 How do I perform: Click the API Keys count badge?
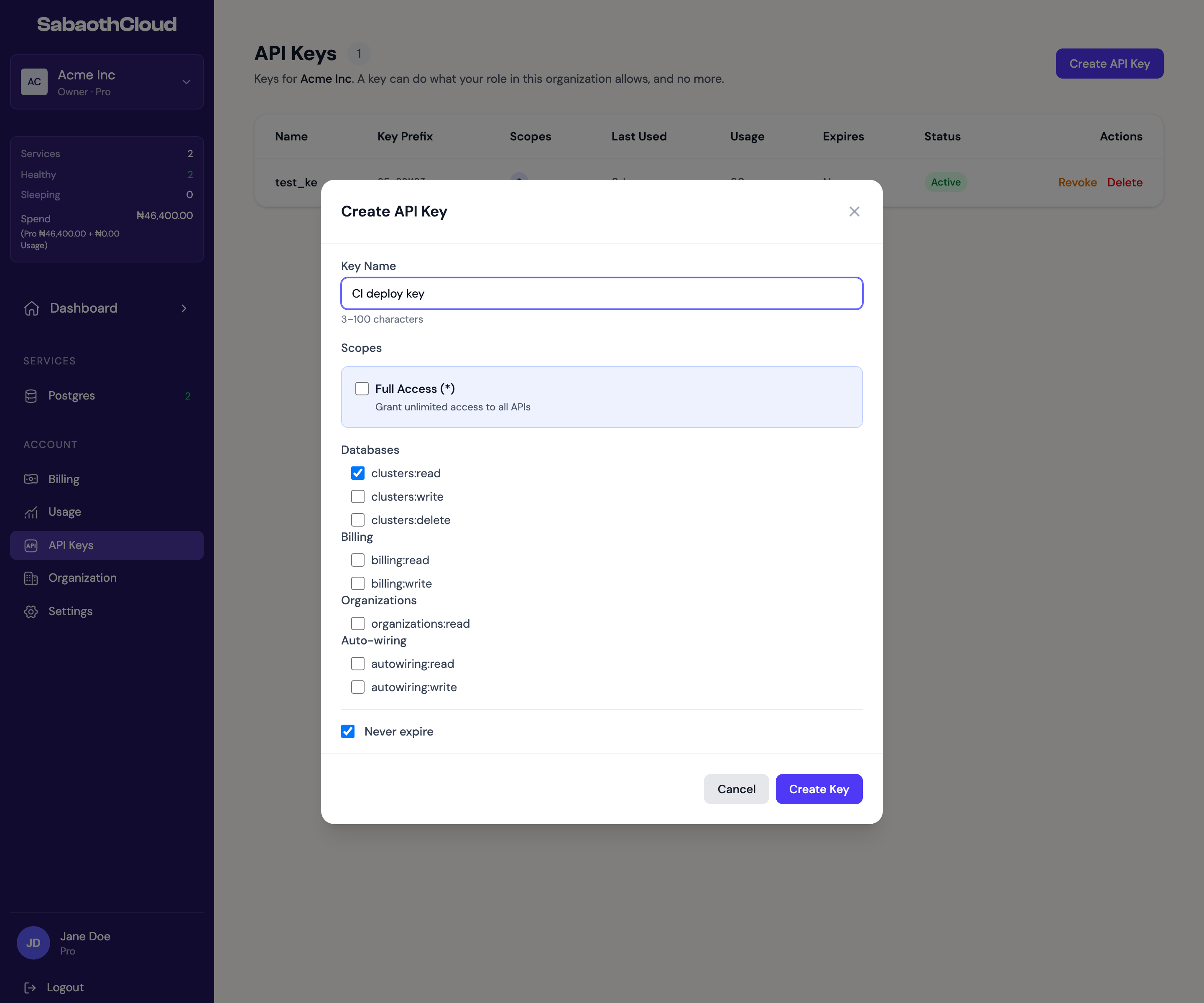click(x=359, y=53)
